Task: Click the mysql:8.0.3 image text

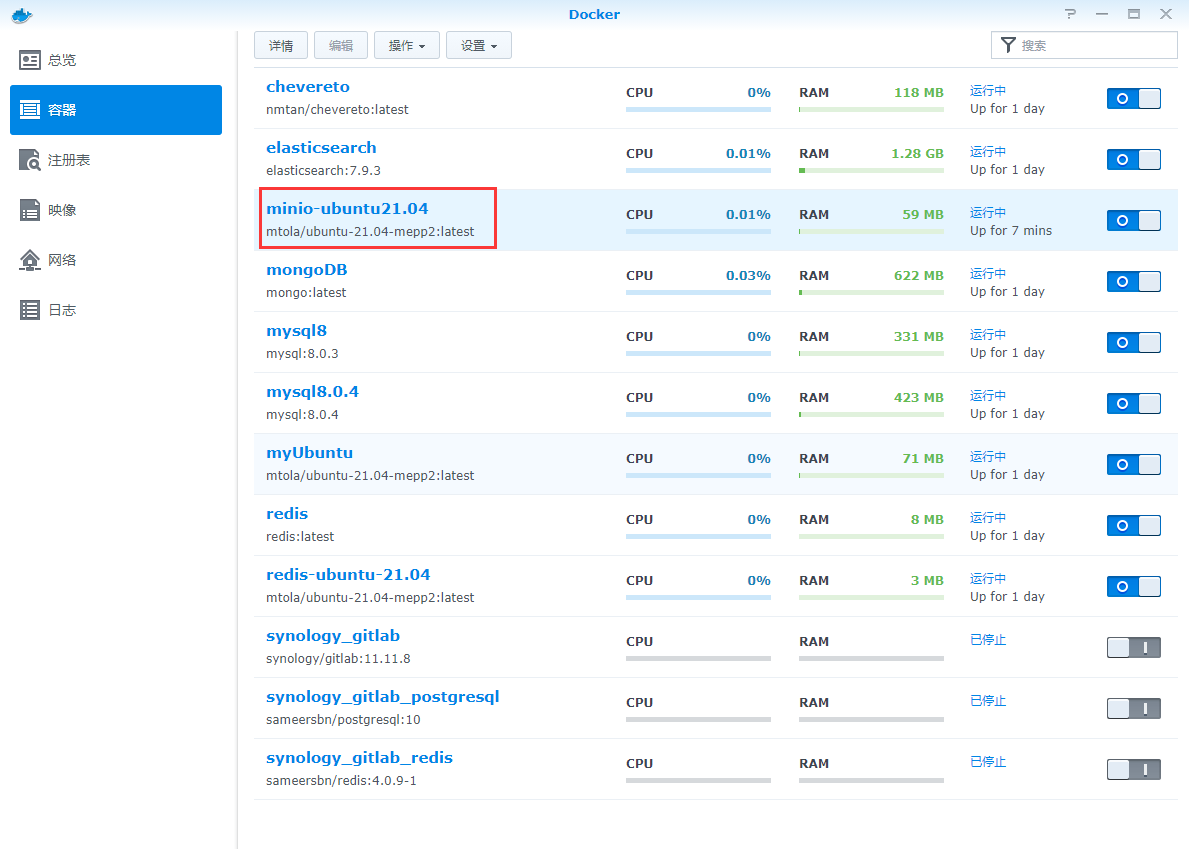Action: click(302, 353)
